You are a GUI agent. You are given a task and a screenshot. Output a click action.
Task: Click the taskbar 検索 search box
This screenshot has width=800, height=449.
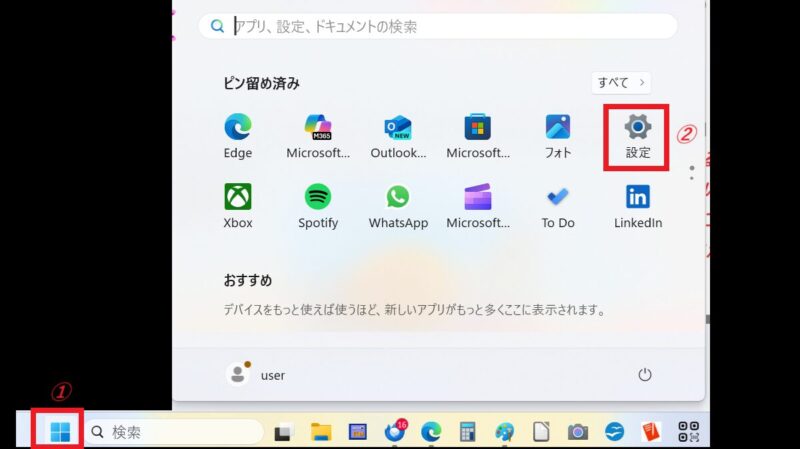[x=173, y=432]
